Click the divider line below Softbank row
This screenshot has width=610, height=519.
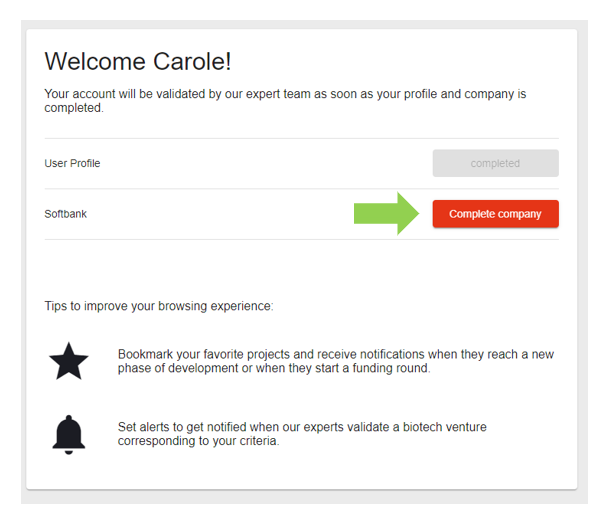click(301, 239)
